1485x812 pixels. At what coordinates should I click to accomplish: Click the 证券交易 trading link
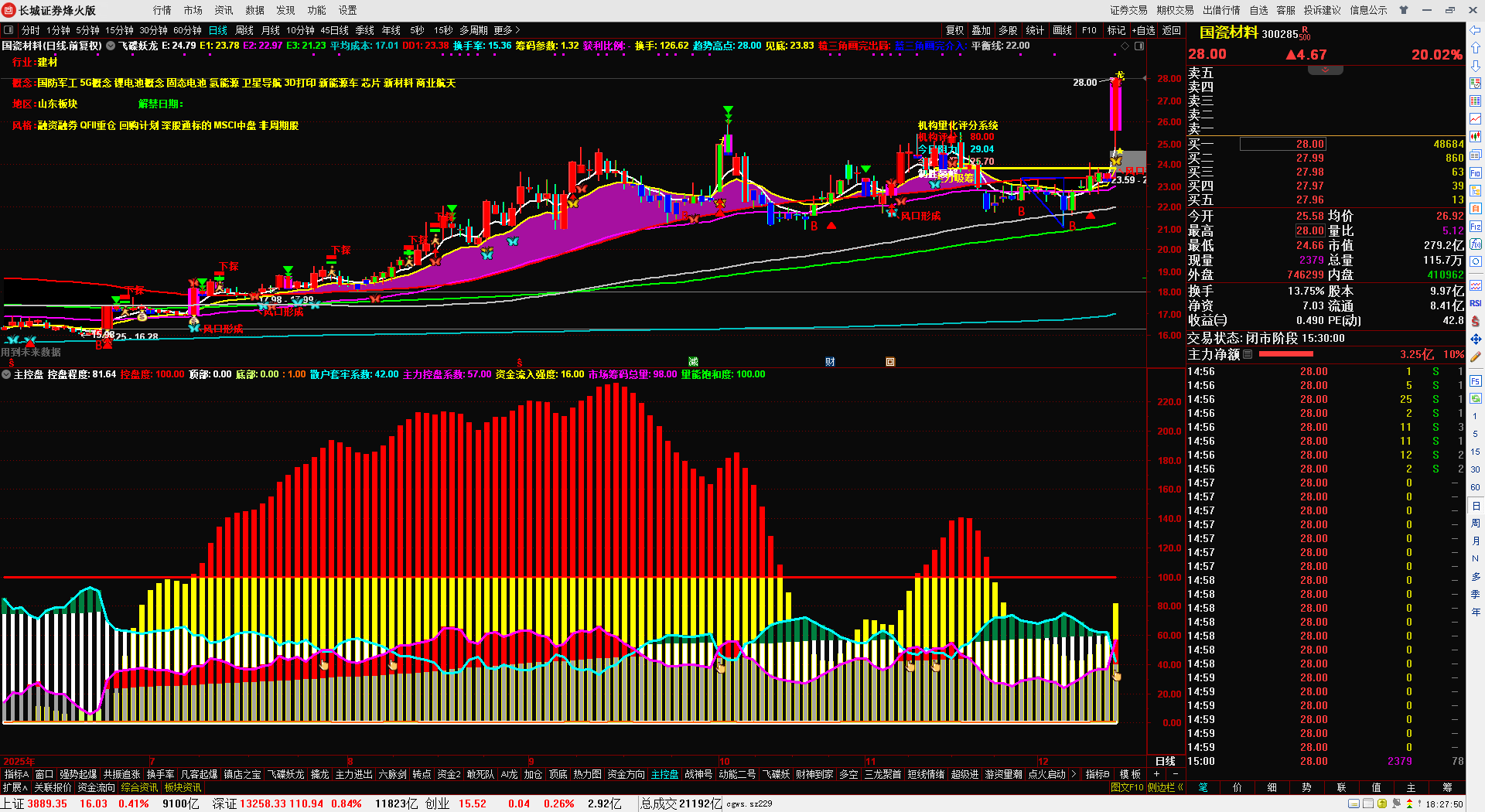pyautogui.click(x=1129, y=10)
